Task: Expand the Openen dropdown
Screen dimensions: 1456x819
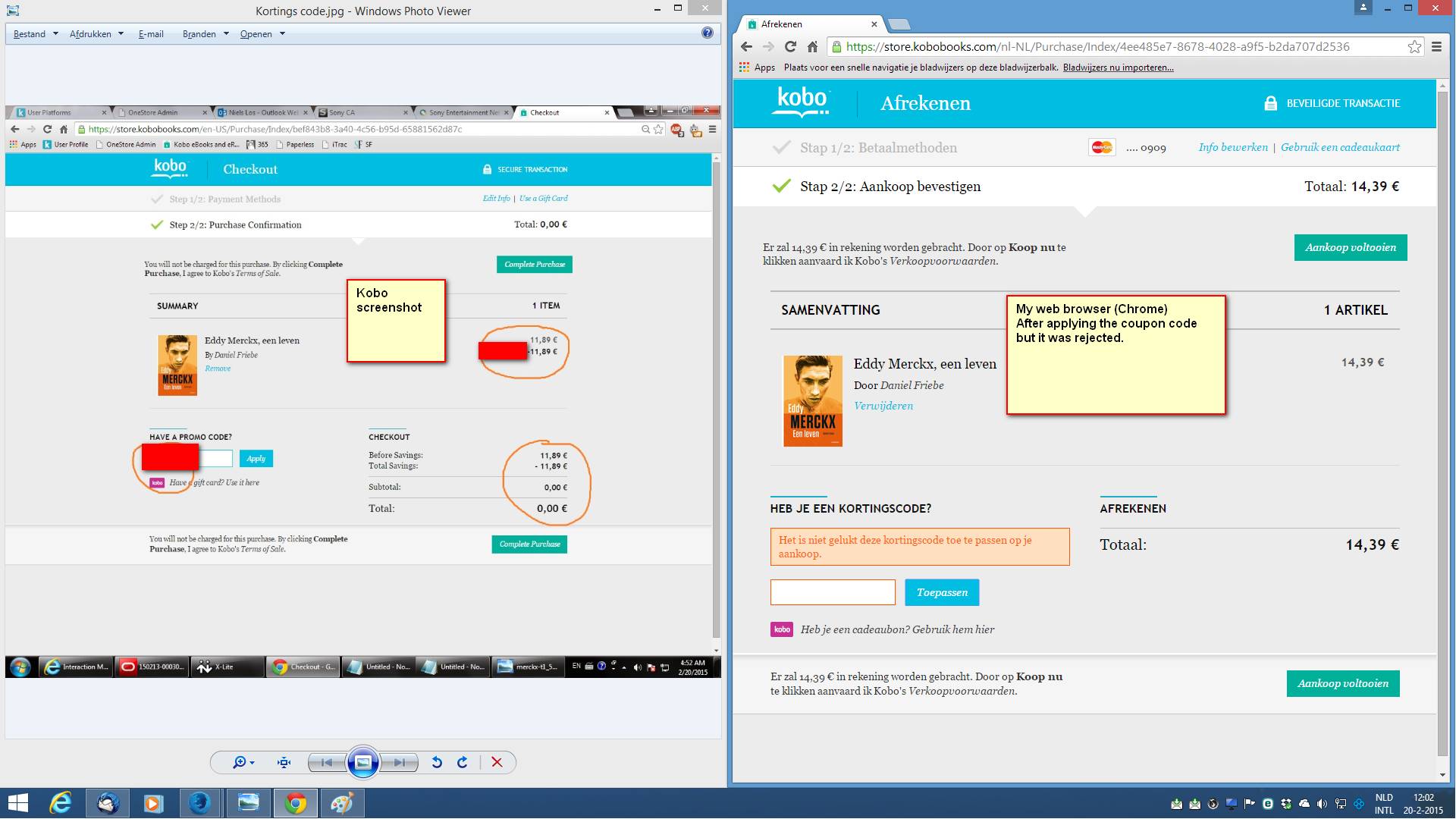Action: (262, 34)
